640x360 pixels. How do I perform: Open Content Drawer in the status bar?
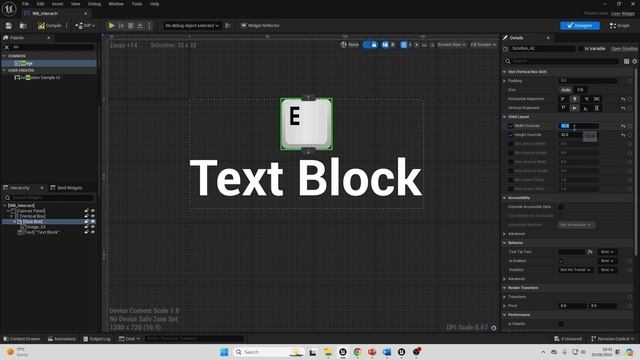tap(22, 339)
